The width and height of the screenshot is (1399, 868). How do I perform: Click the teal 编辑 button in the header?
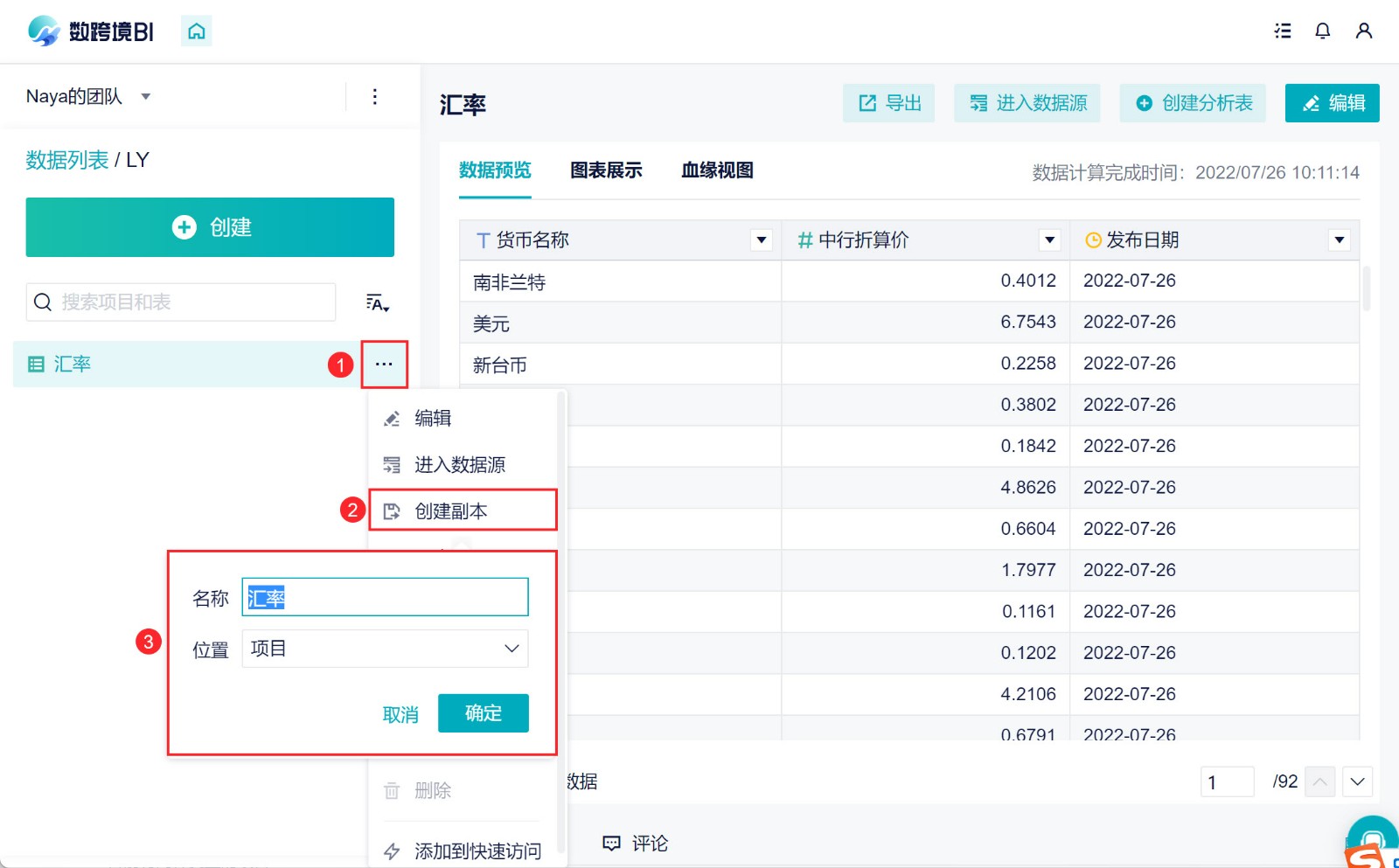click(x=1333, y=103)
